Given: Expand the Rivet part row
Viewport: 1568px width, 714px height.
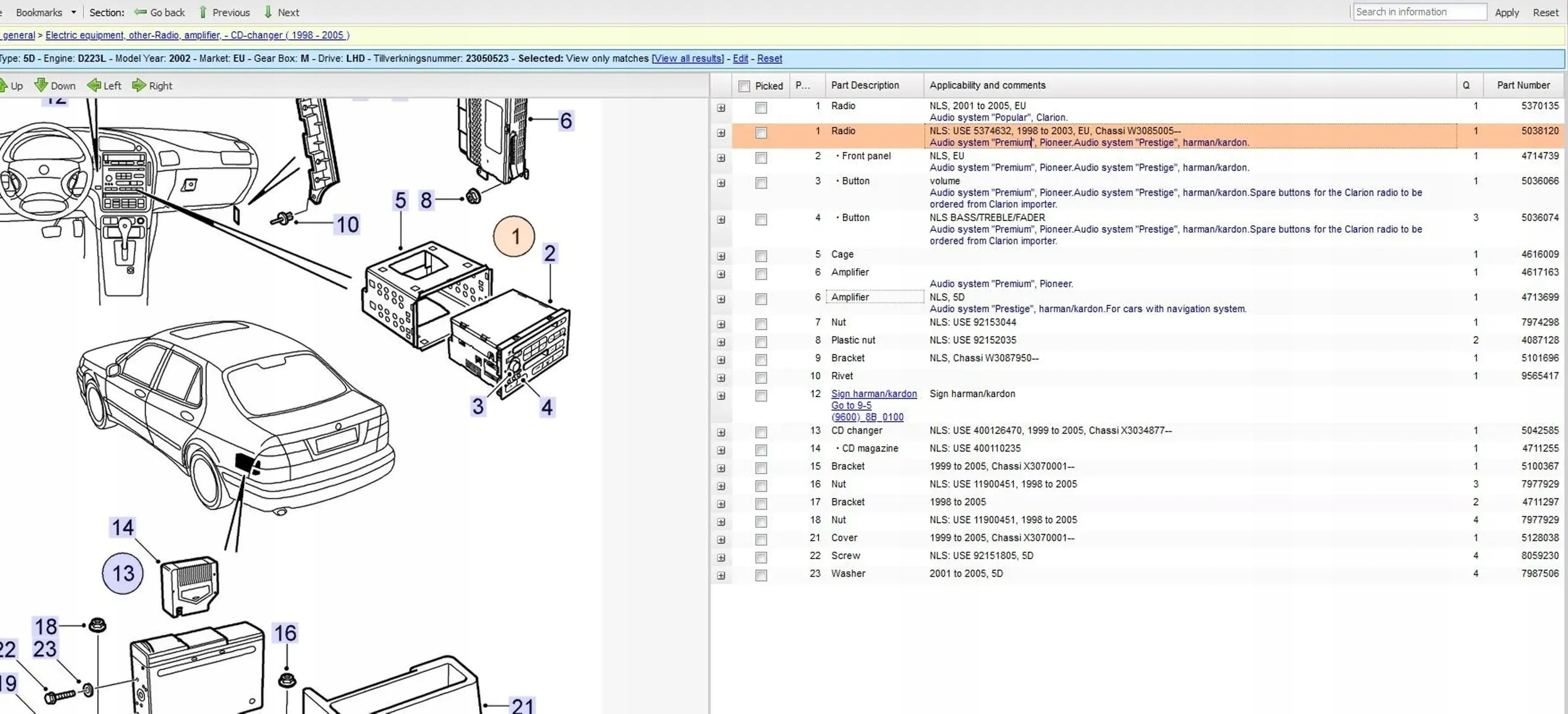Looking at the screenshot, I should [x=721, y=378].
